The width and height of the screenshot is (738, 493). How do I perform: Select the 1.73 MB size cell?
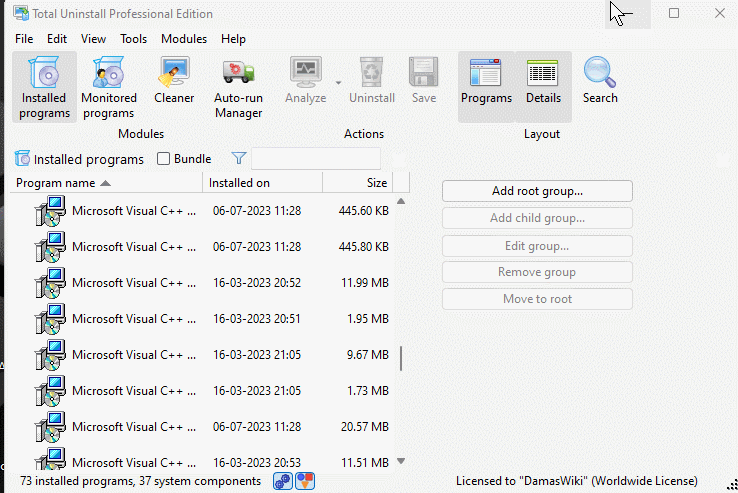coord(368,391)
